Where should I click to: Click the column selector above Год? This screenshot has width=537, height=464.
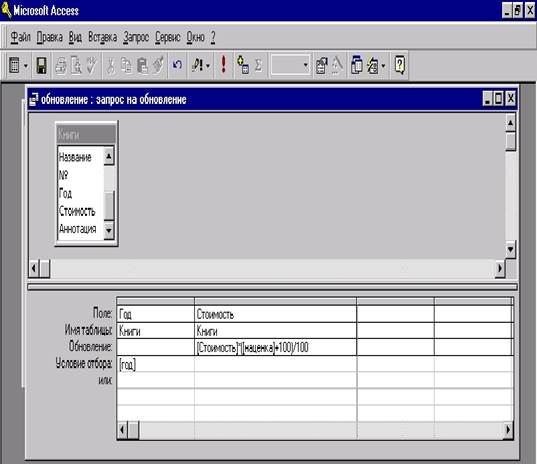click(155, 301)
